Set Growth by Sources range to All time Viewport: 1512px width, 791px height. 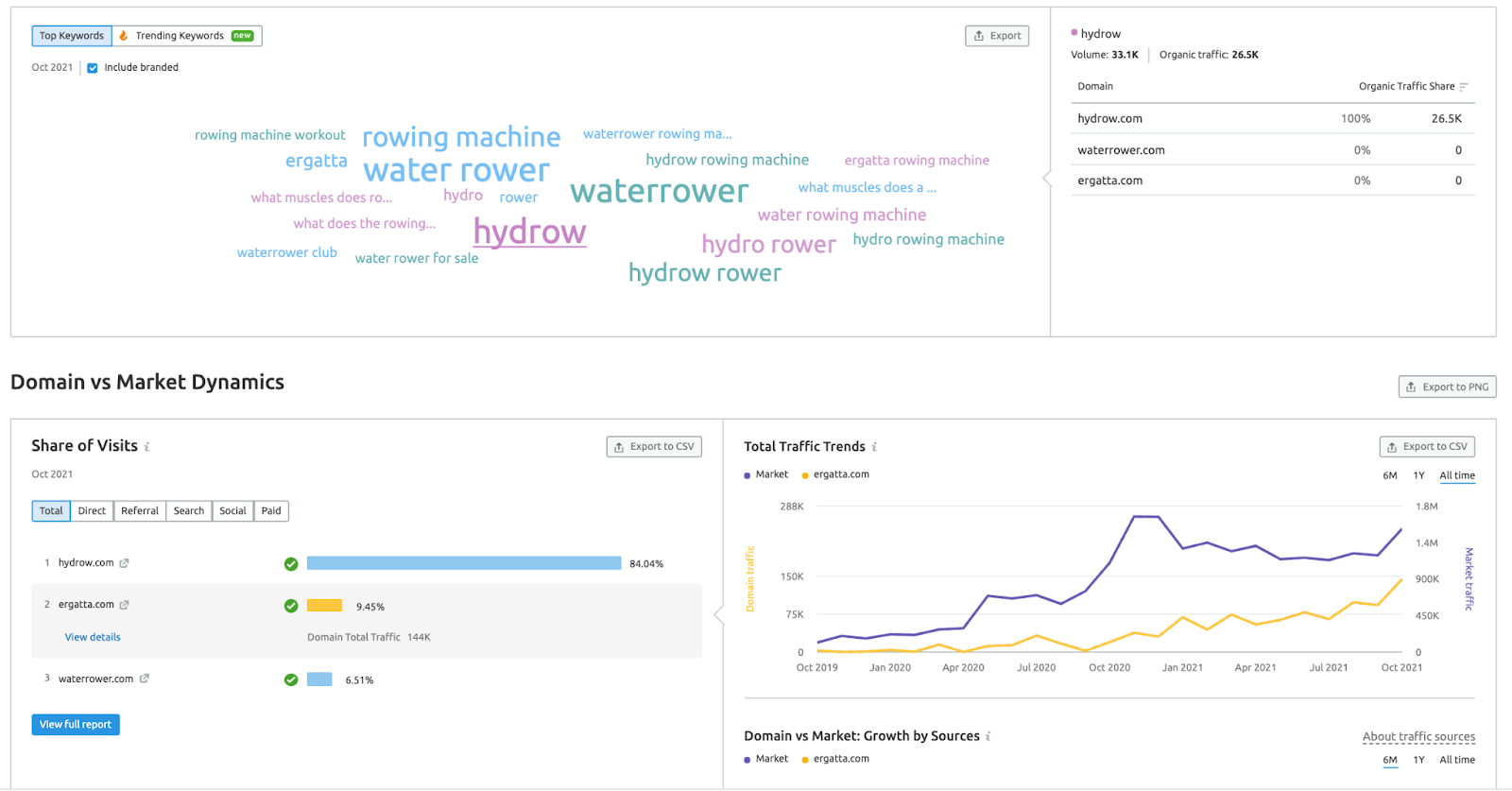pos(1457,760)
